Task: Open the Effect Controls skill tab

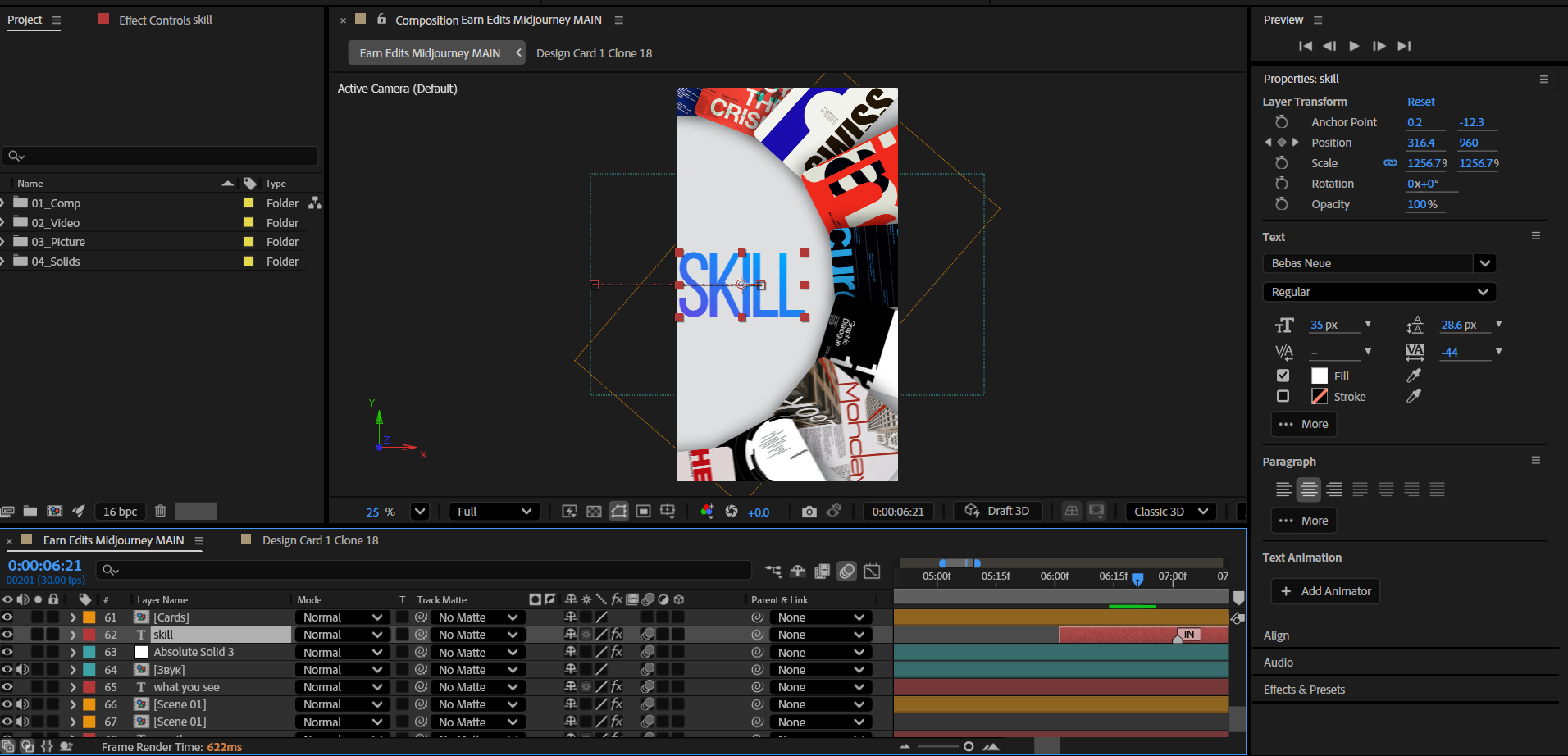Action: (x=165, y=20)
